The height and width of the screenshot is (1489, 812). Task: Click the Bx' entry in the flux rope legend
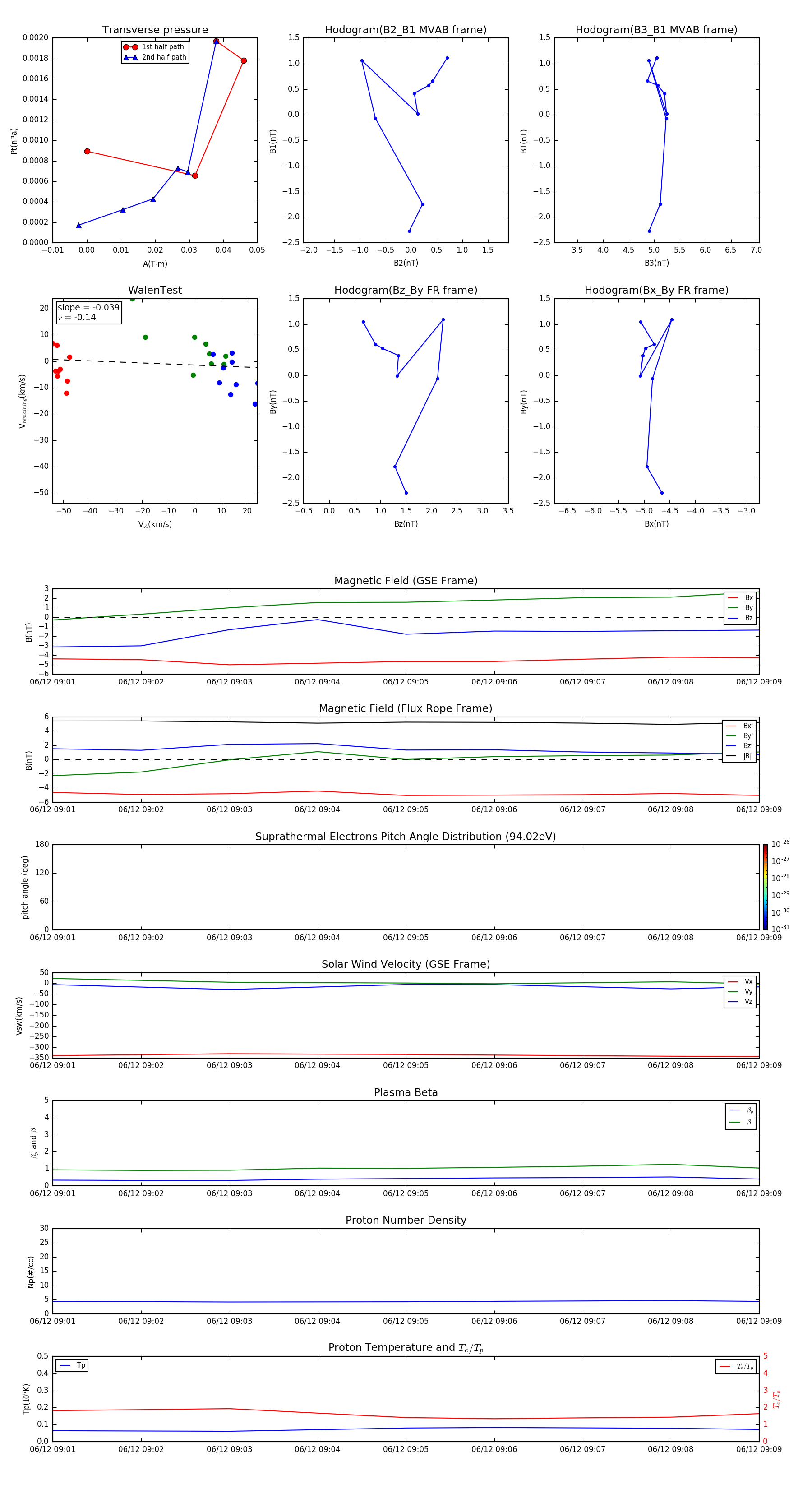click(x=739, y=726)
